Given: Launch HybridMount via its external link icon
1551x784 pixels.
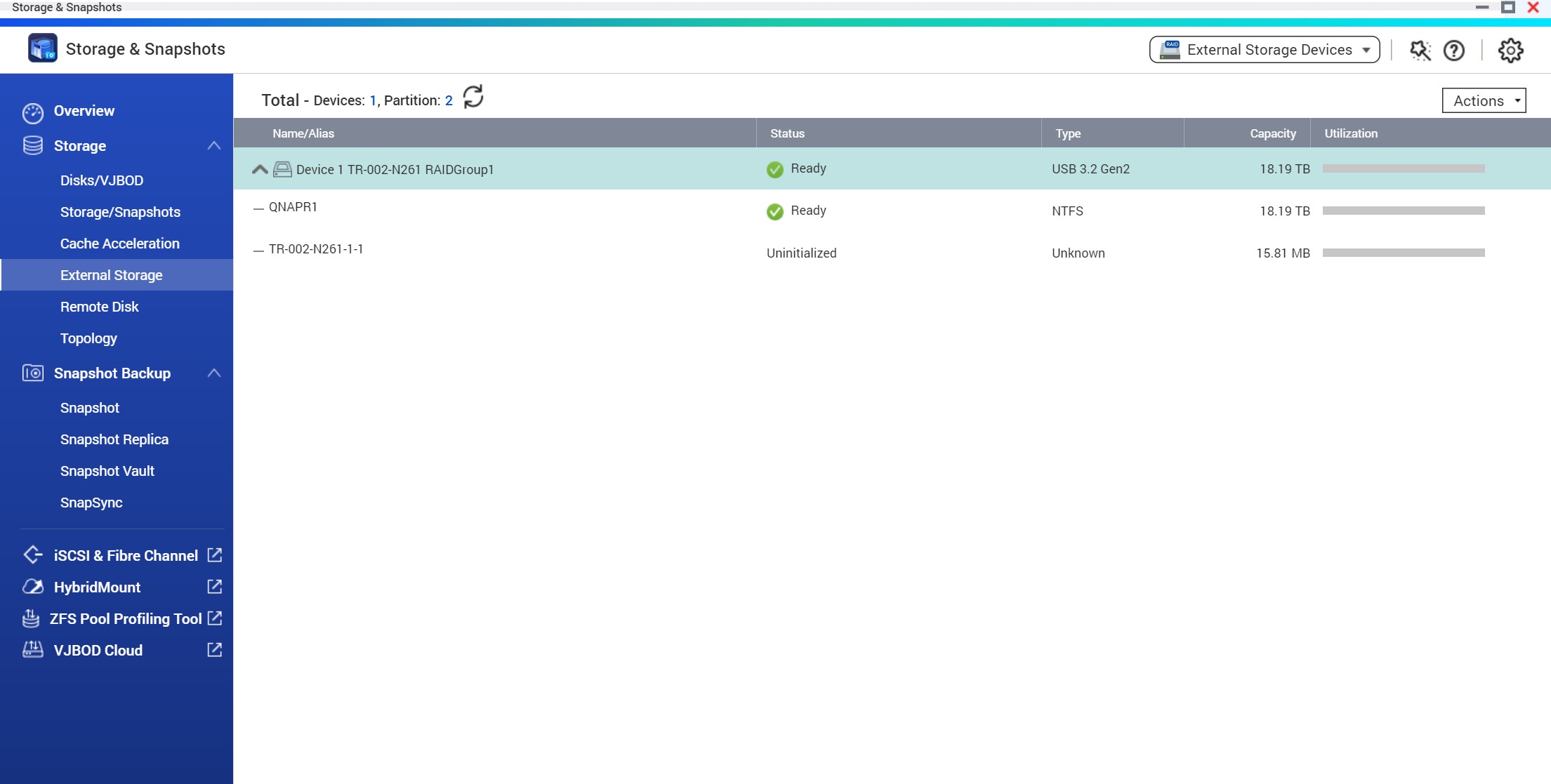Looking at the screenshot, I should tap(215, 587).
